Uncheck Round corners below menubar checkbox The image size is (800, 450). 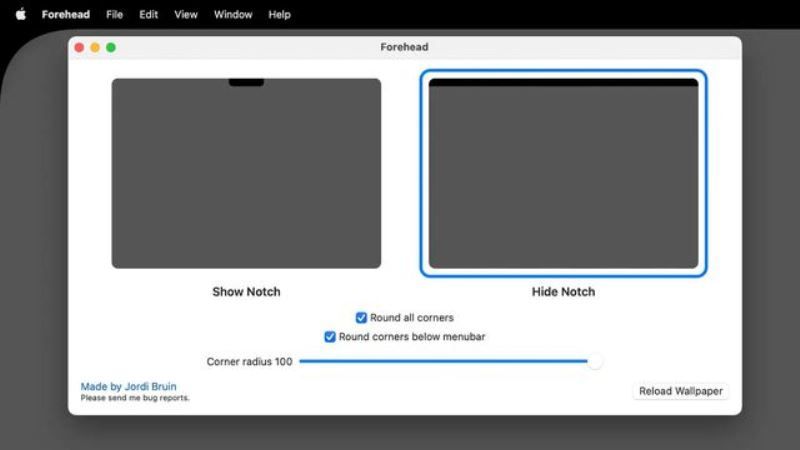[330, 337]
